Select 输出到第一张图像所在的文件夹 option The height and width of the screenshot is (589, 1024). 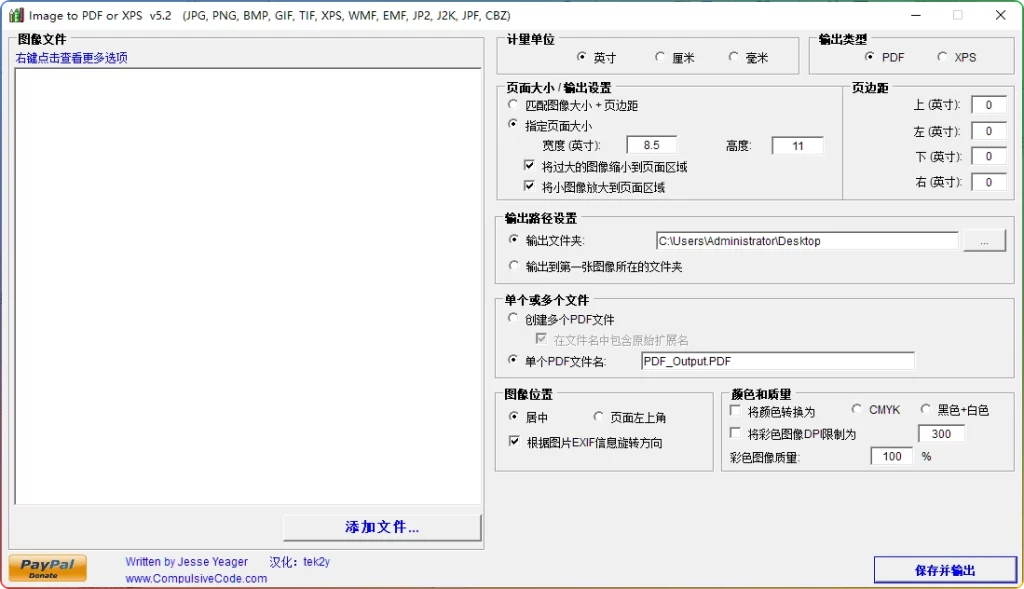(513, 265)
